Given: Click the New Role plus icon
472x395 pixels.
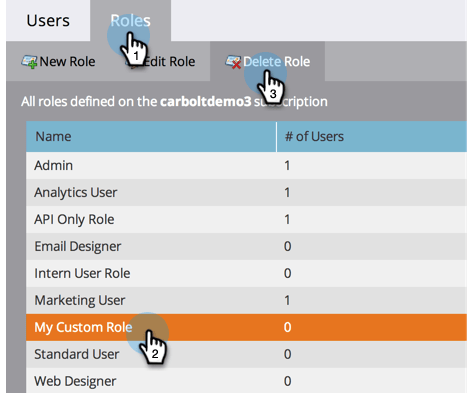Looking at the screenshot, I should coord(29,62).
